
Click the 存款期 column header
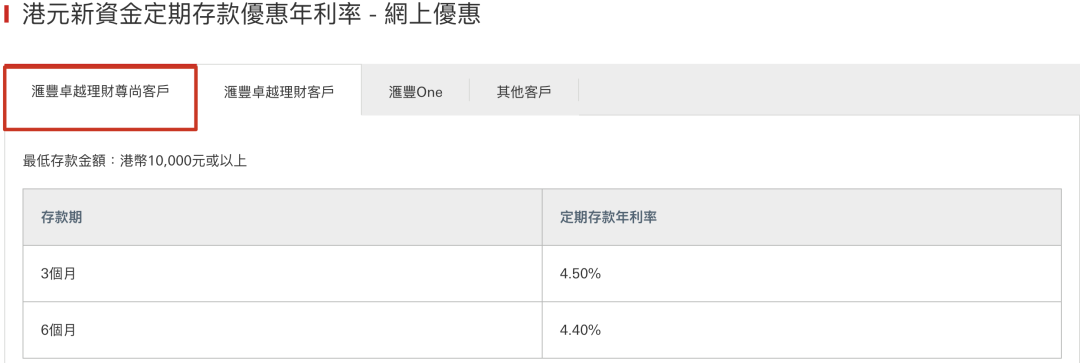pyautogui.click(x=282, y=217)
